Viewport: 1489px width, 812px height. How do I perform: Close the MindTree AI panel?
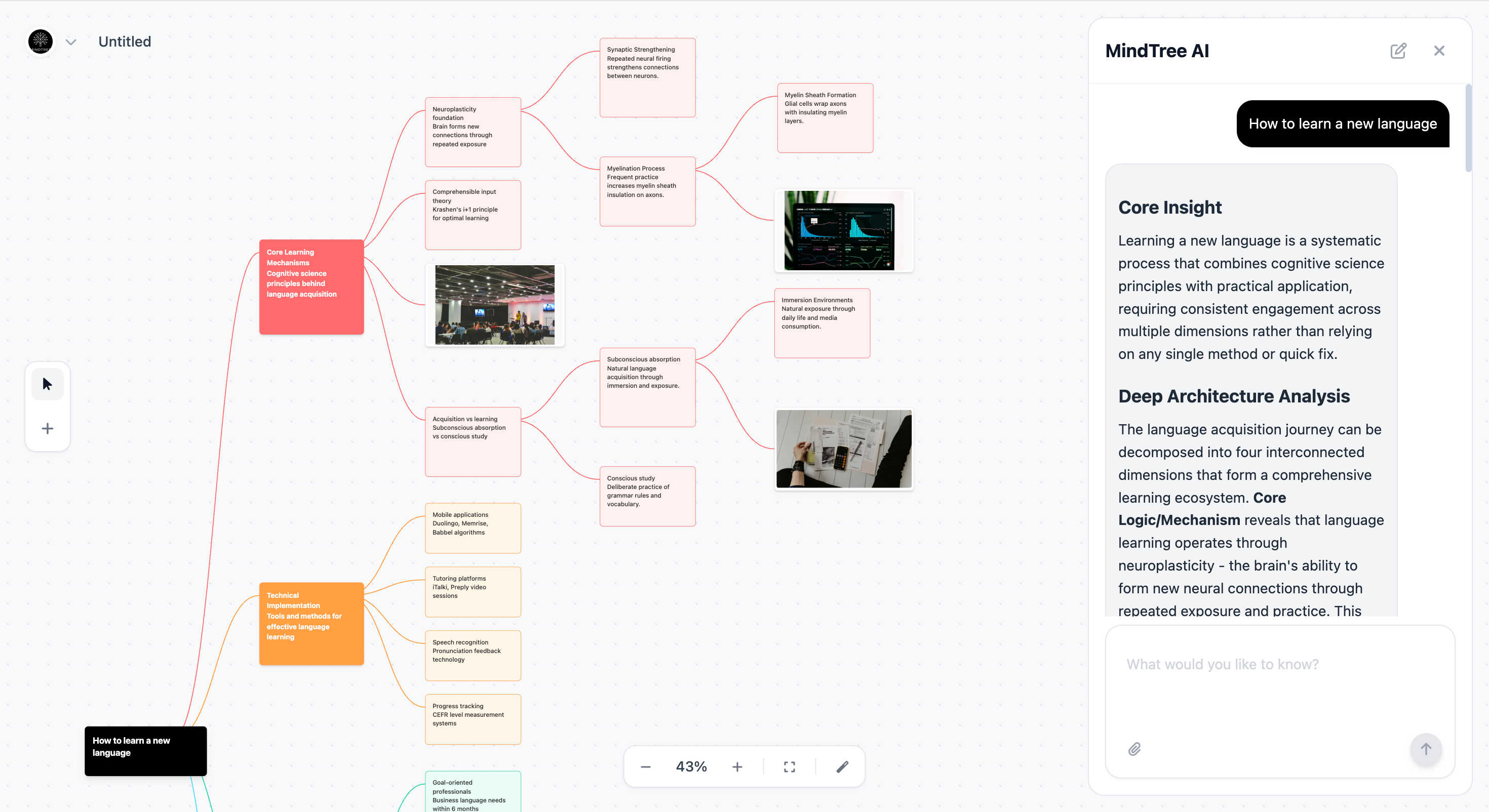1439,51
